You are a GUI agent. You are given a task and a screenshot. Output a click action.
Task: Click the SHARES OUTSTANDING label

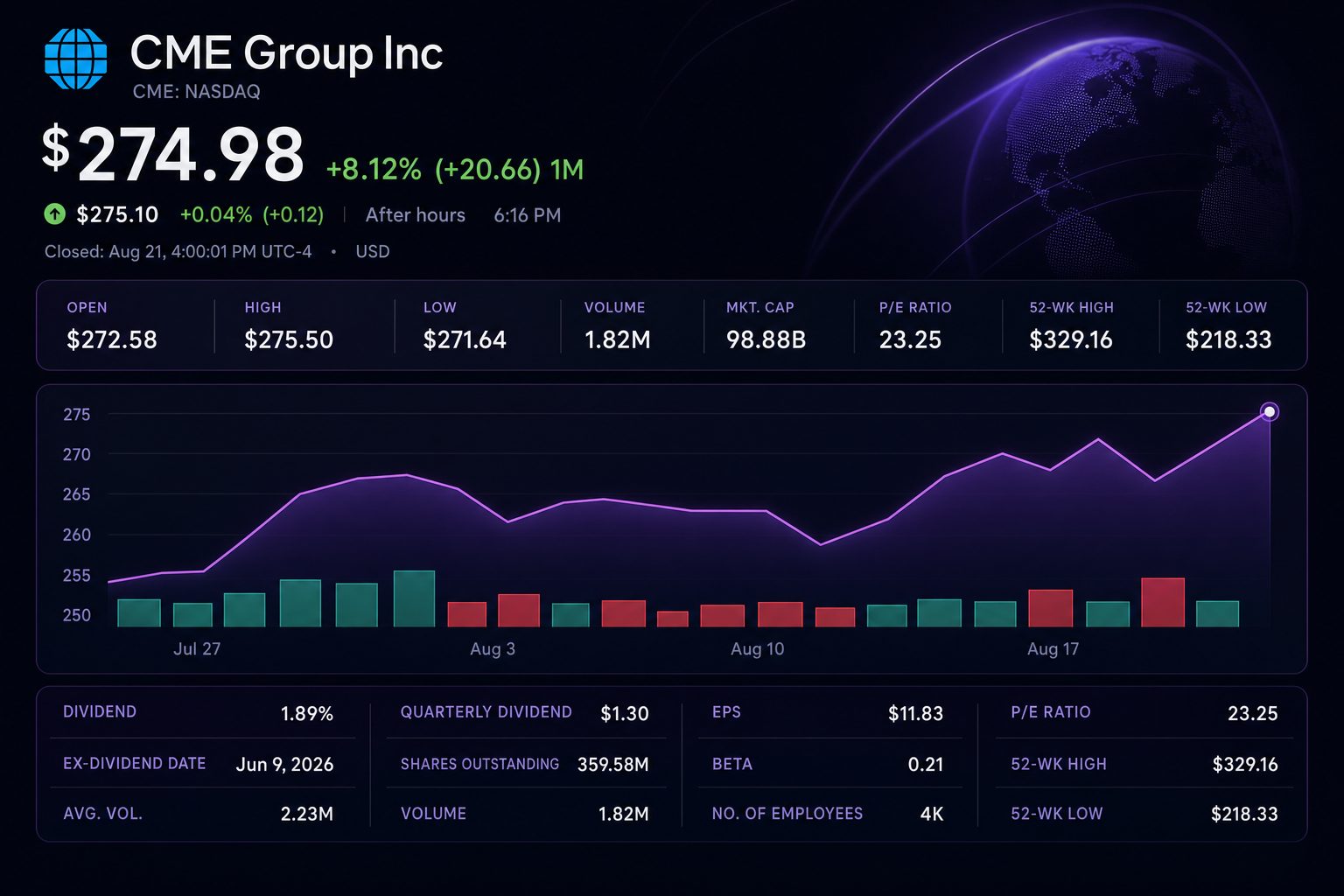click(x=480, y=764)
